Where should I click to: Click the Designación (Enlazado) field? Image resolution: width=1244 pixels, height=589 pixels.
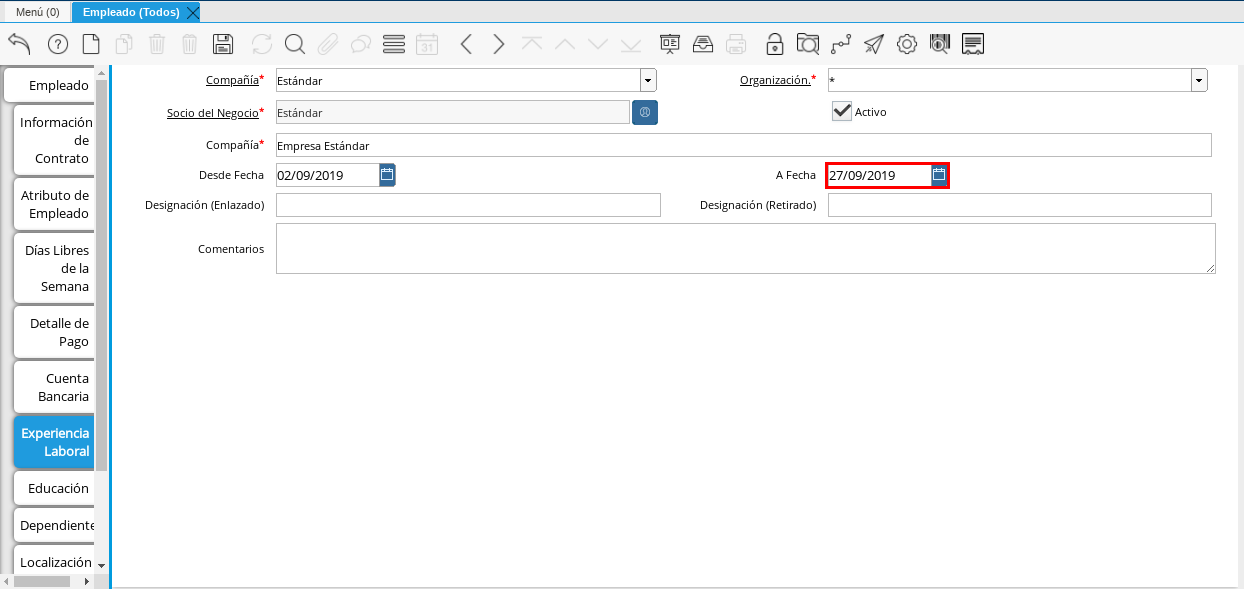pyautogui.click(x=468, y=205)
